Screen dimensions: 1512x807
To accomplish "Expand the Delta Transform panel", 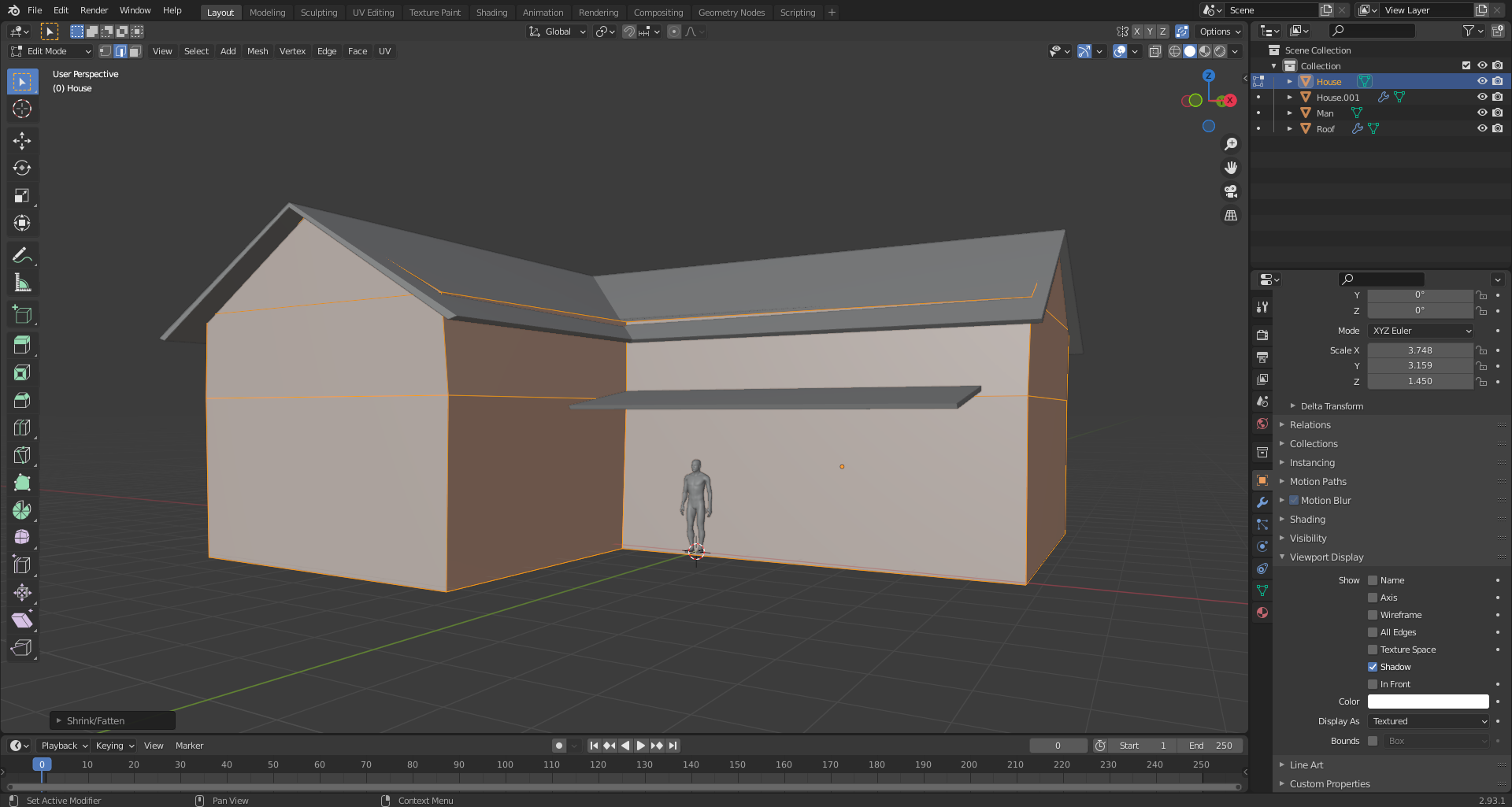I will [1332, 406].
